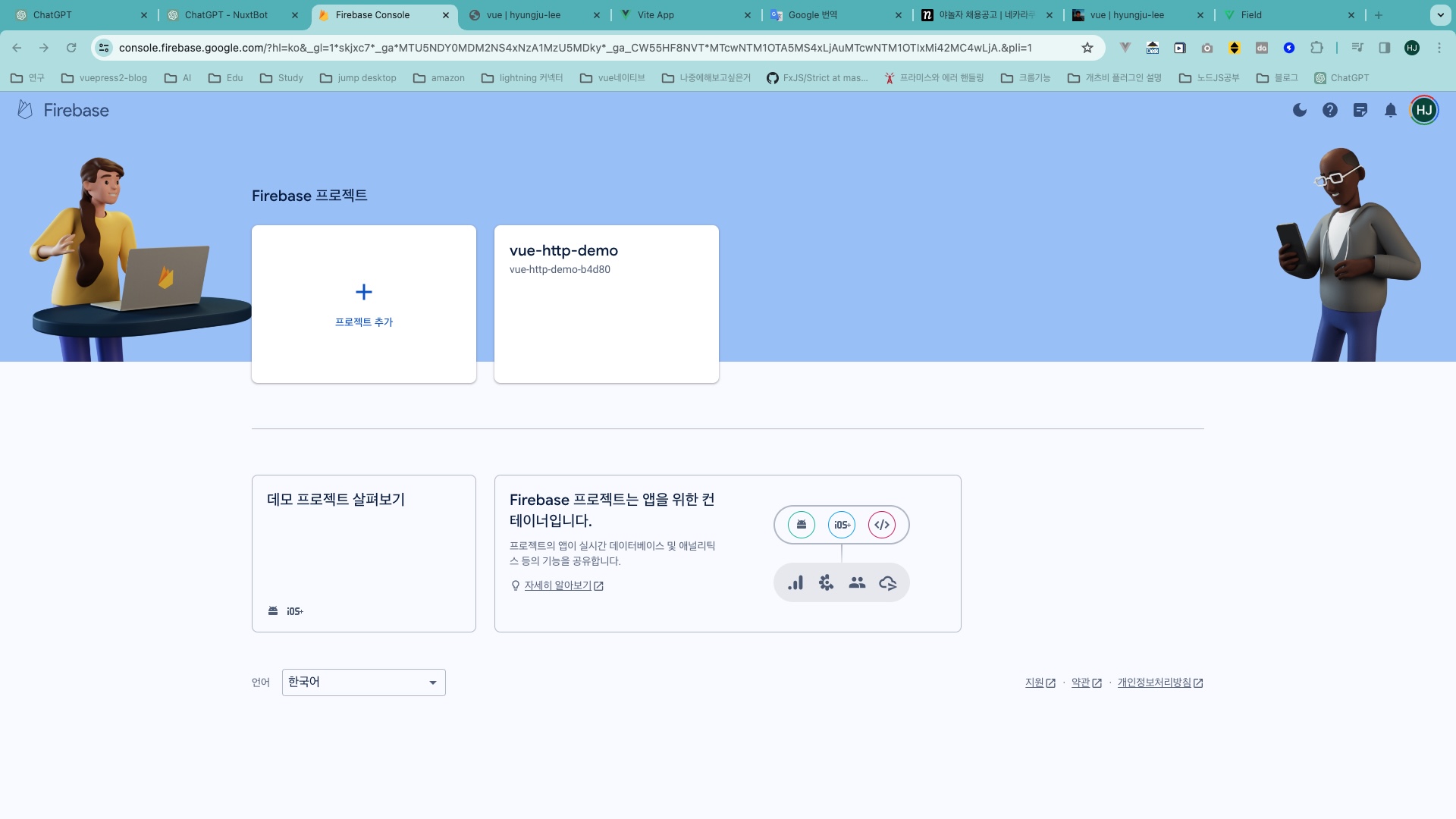Open the Chrome three-dot menu
1456x819 pixels.
pyautogui.click(x=1439, y=48)
